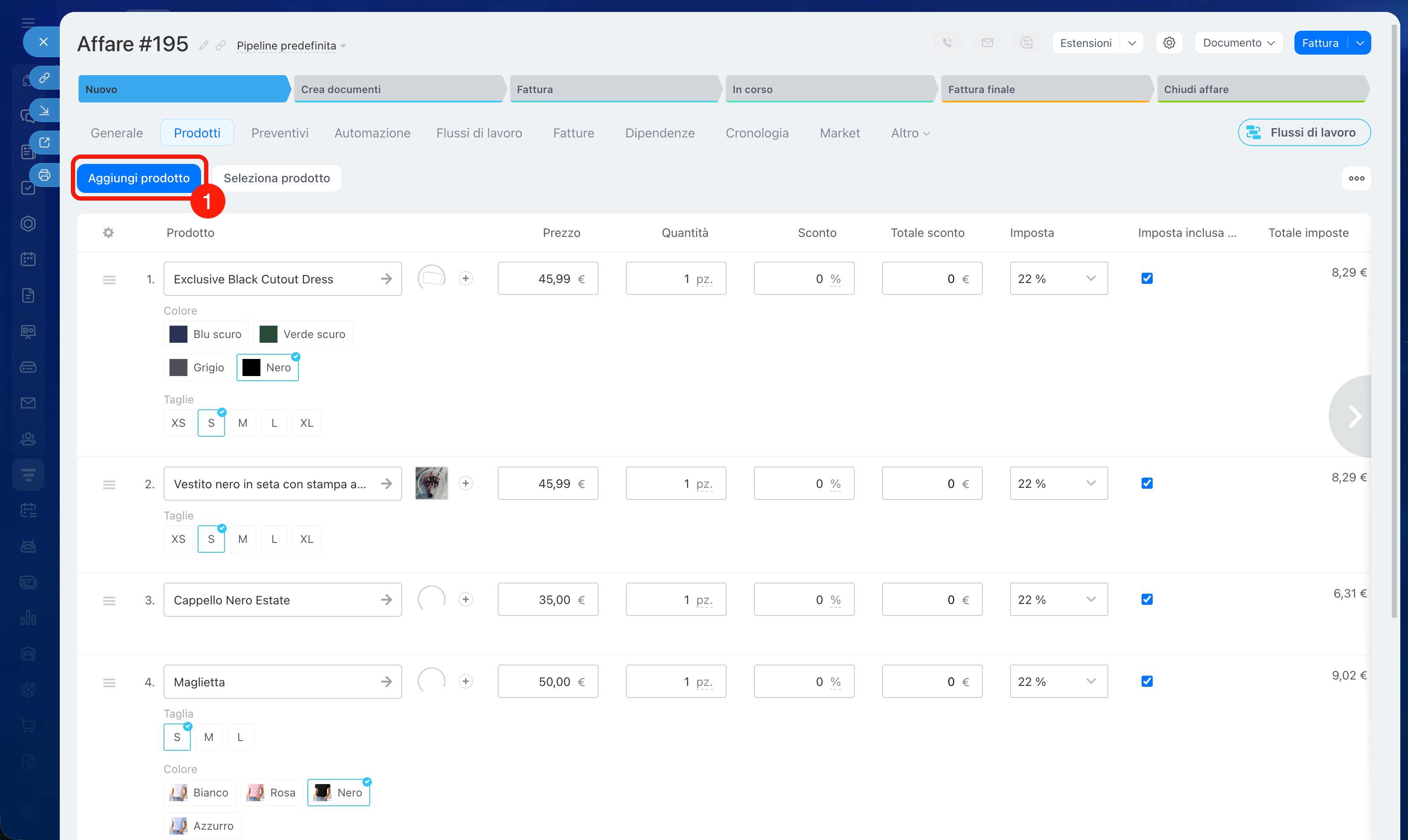Toggle tax included checkbox for Cappello Nero Estate
1408x840 pixels.
click(x=1146, y=599)
